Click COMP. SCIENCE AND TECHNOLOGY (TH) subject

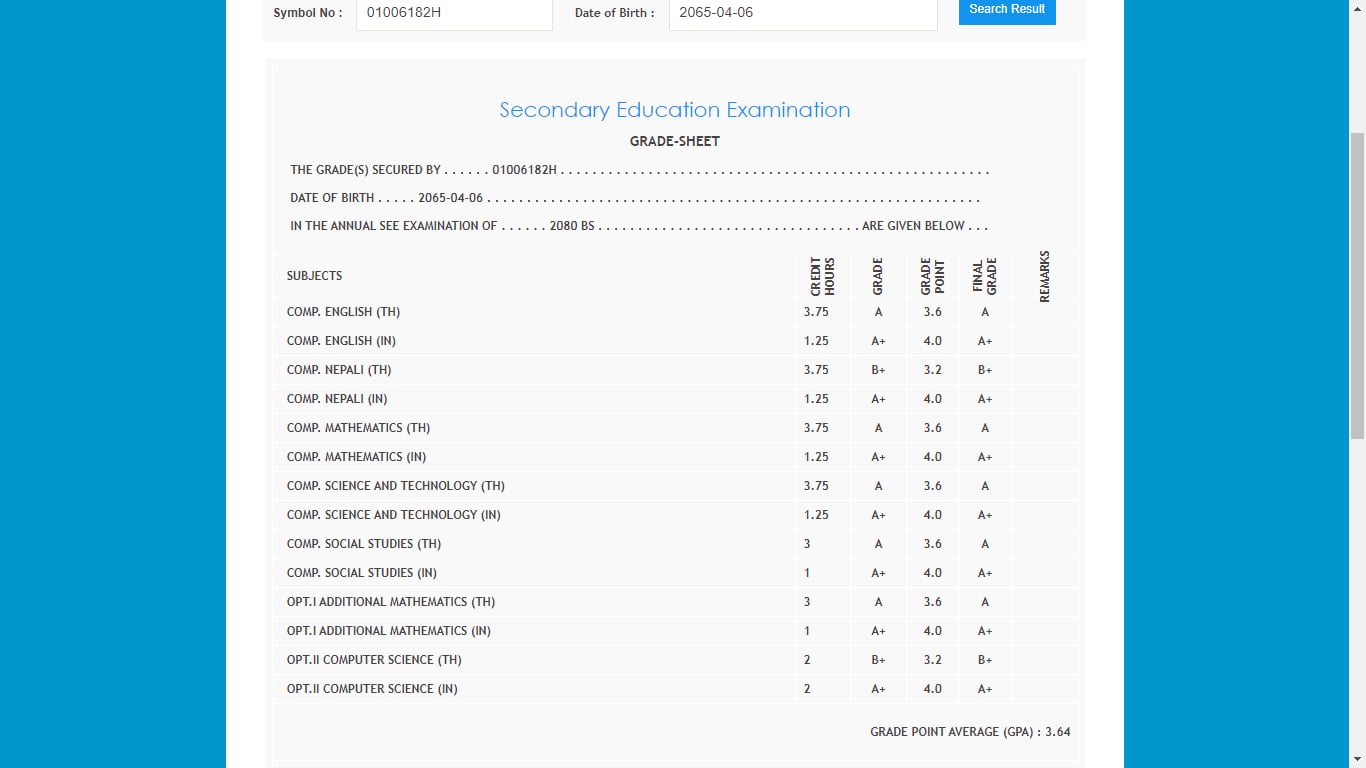click(x=396, y=486)
